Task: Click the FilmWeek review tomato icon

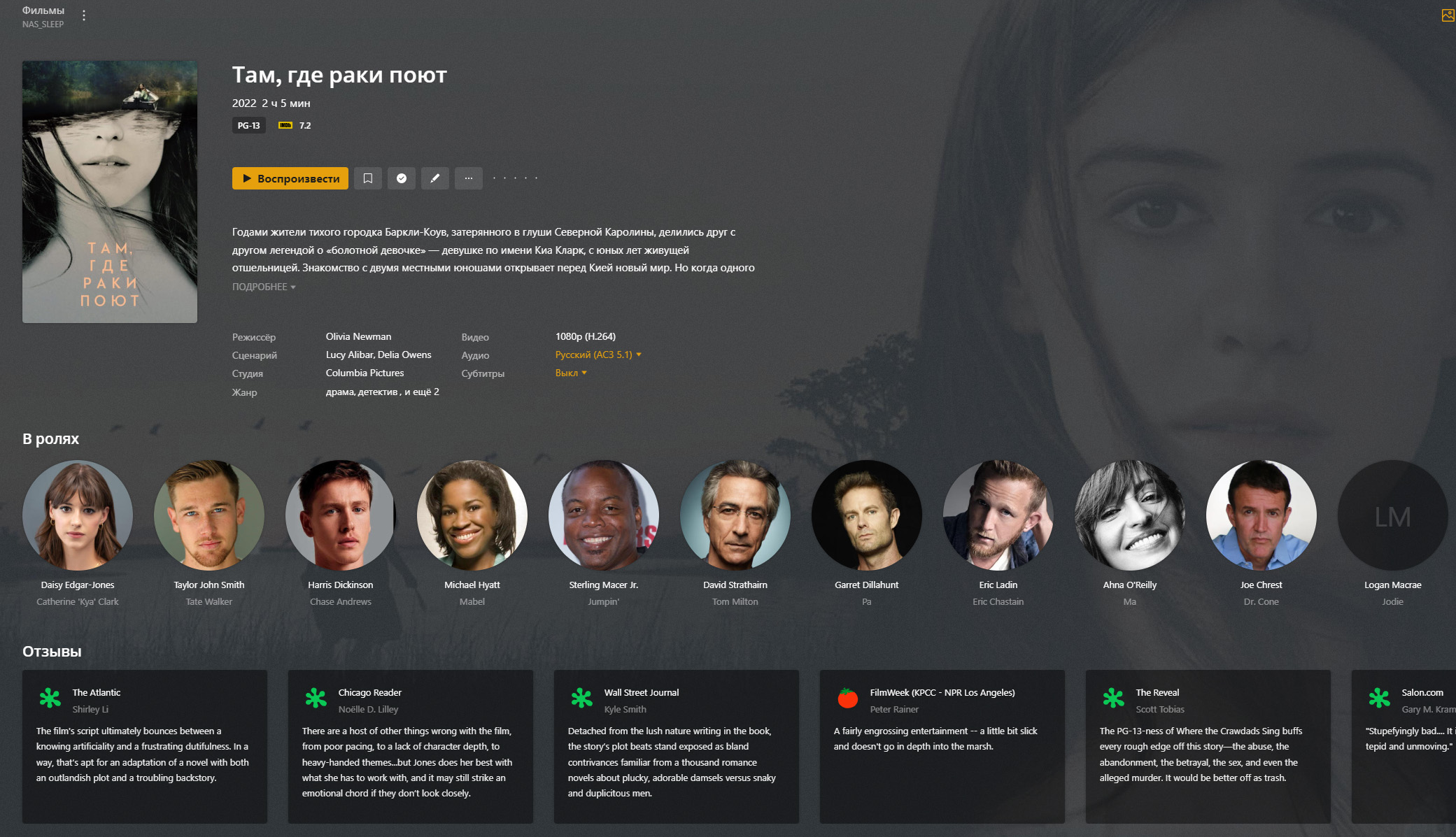Action: (x=848, y=698)
